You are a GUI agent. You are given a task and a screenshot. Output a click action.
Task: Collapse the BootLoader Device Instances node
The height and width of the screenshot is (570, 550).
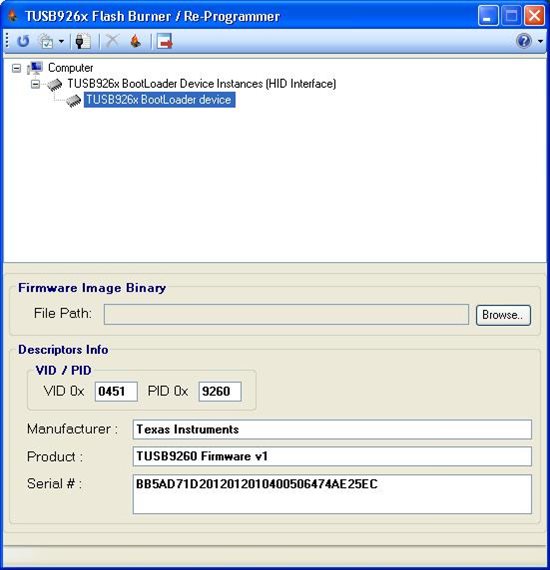pyautogui.click(x=35, y=84)
